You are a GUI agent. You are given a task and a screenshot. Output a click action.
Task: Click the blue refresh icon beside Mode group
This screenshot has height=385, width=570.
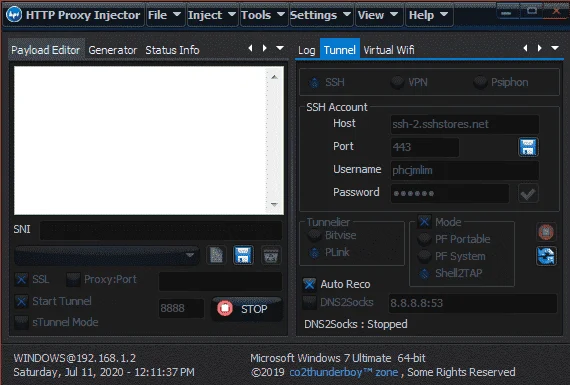pos(546,256)
